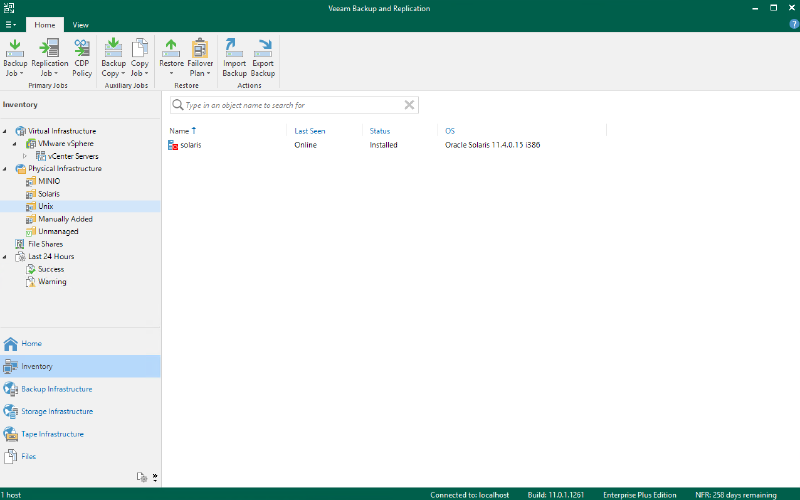Open the Help question mark icon
800x500 pixels.
(794, 24)
